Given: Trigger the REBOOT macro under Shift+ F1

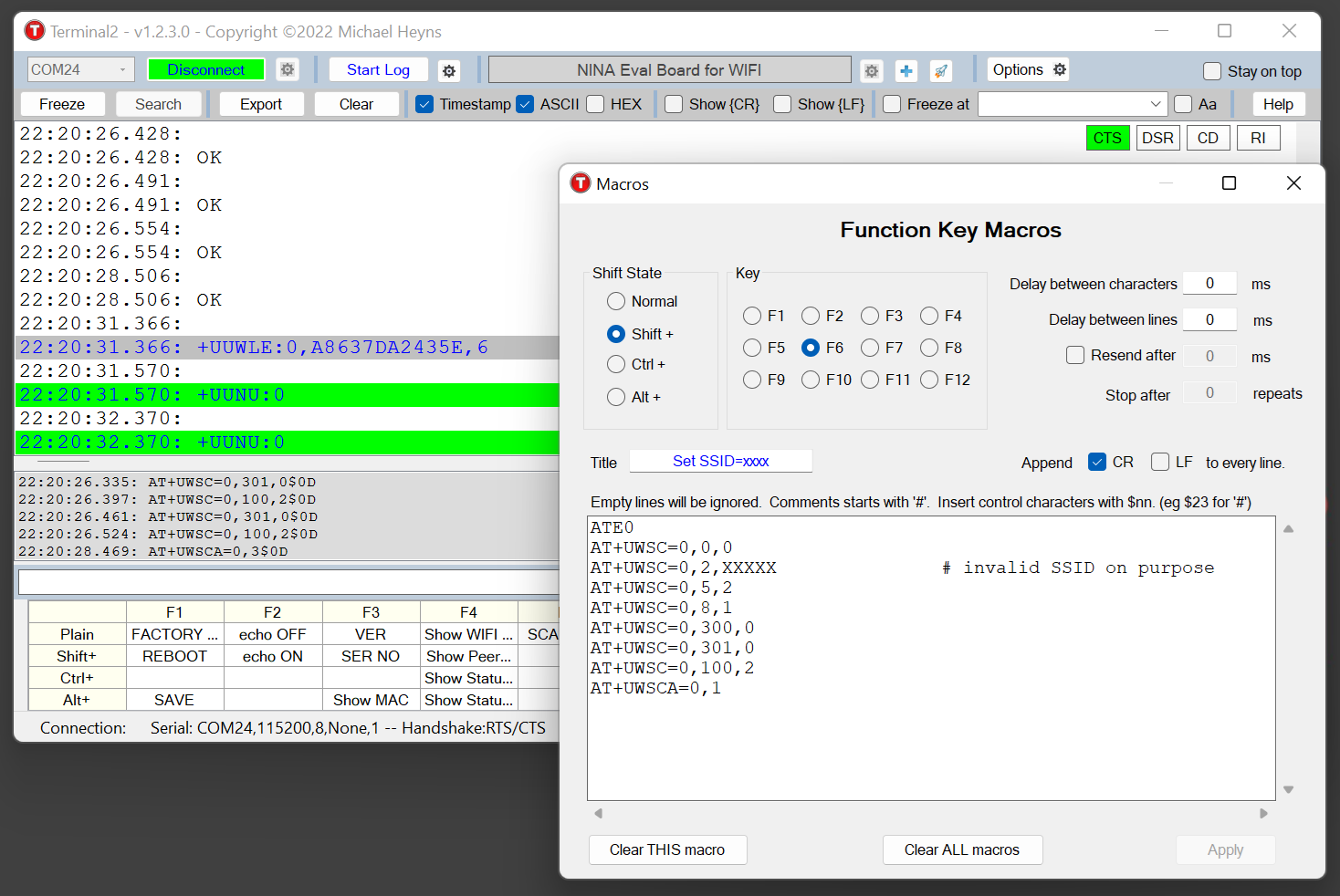Looking at the screenshot, I should pos(174,656).
